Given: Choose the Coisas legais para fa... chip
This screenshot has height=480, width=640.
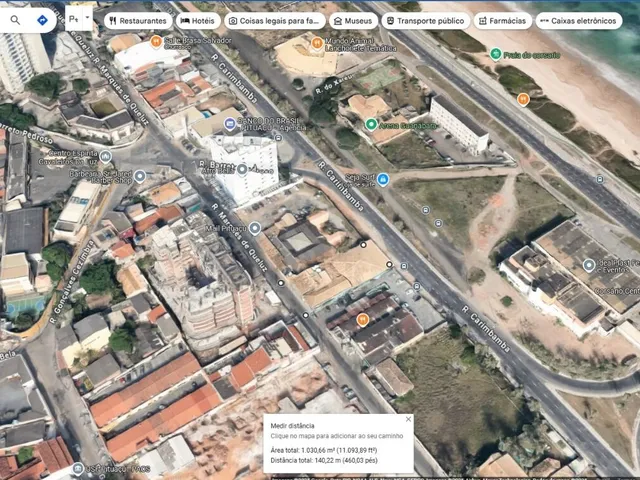Looking at the screenshot, I should coord(275,21).
